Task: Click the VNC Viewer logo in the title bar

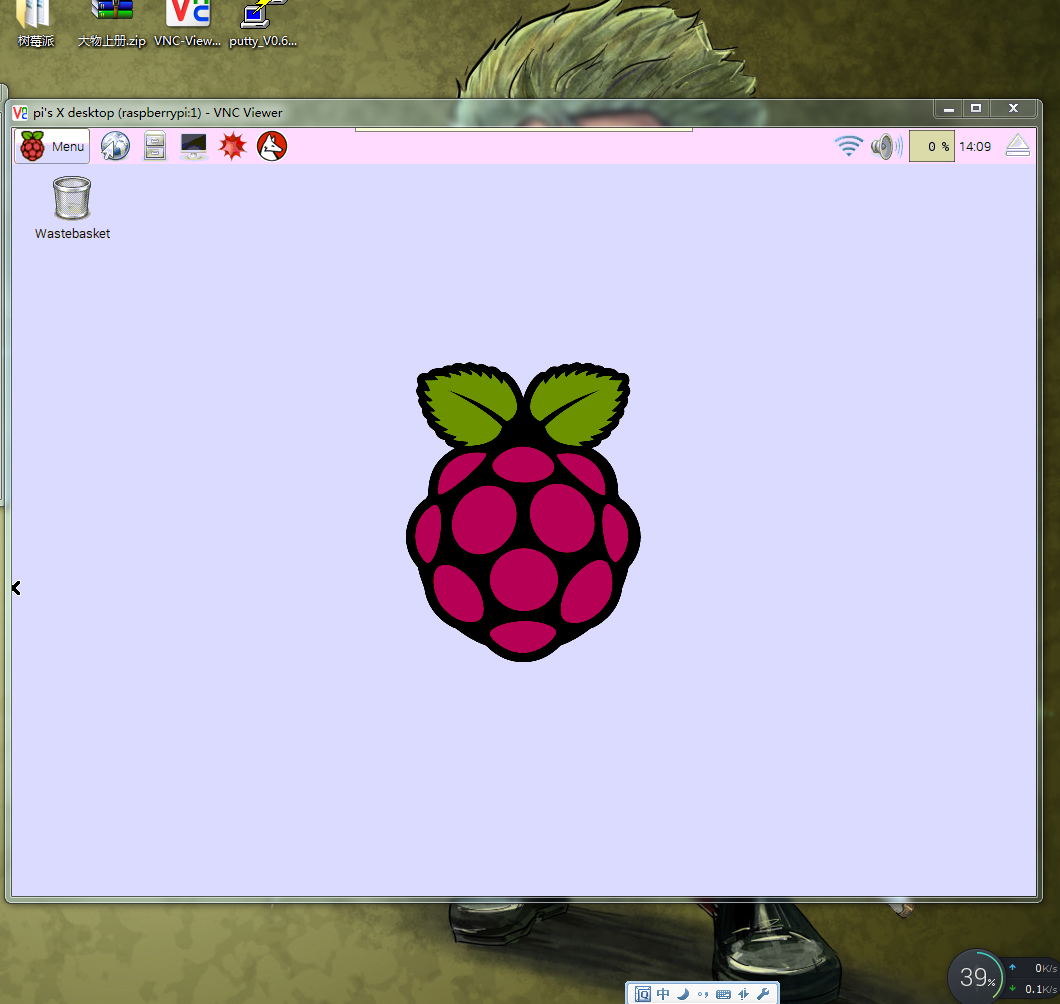Action: 20,113
